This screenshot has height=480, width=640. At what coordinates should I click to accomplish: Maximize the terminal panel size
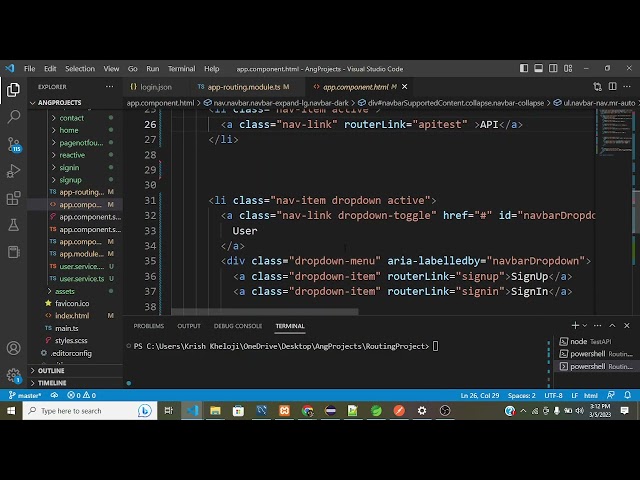(x=612, y=325)
